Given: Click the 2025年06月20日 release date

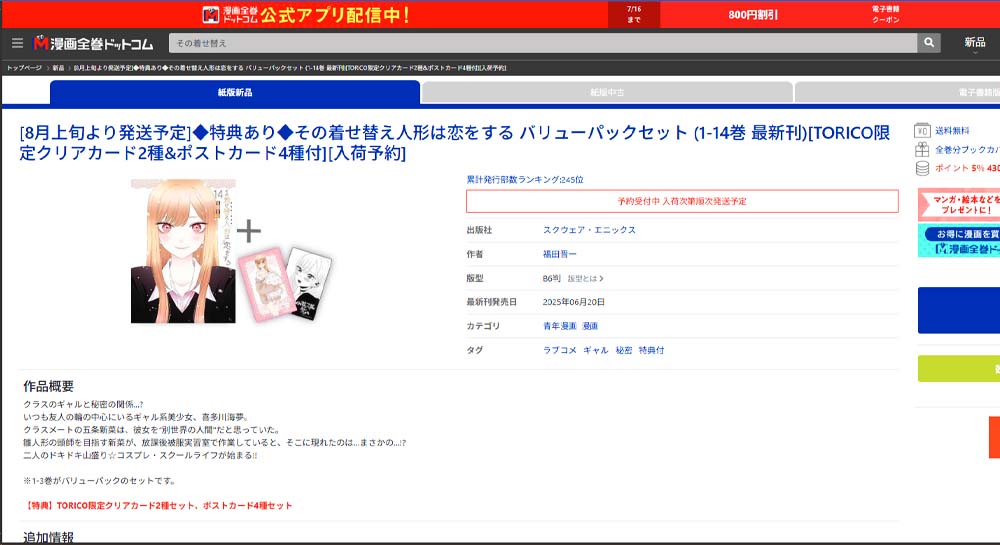Looking at the screenshot, I should click(x=573, y=302).
